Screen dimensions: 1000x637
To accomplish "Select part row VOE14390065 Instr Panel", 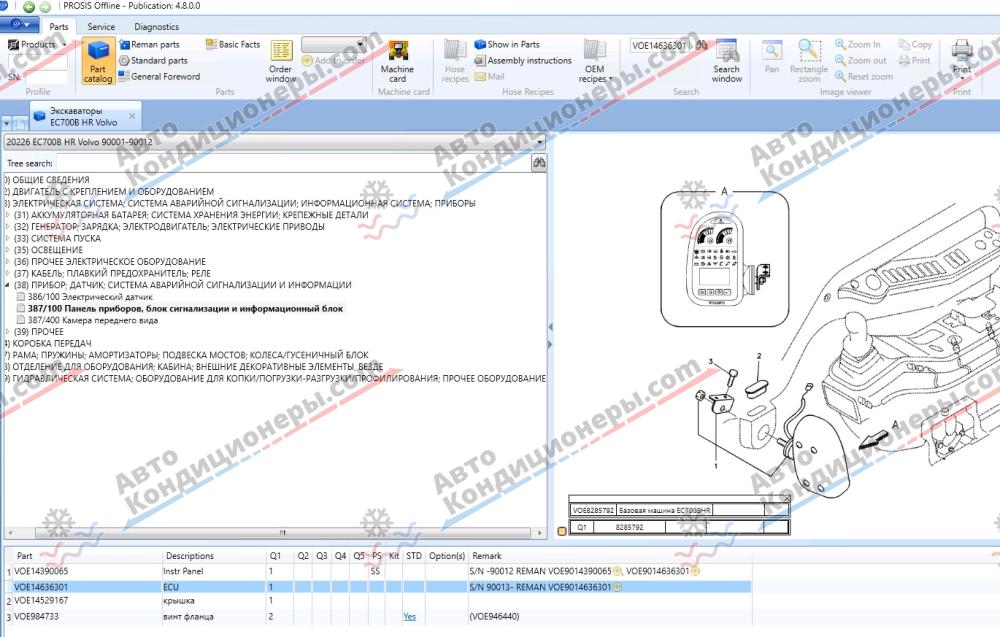I will coord(378,571).
